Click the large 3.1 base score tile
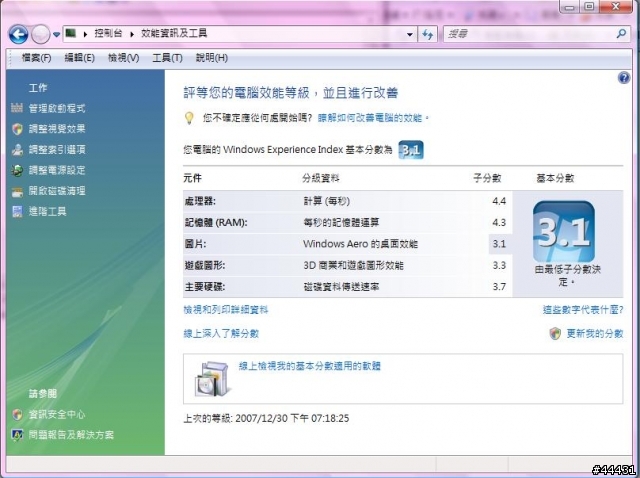The image size is (640, 478). tap(564, 231)
